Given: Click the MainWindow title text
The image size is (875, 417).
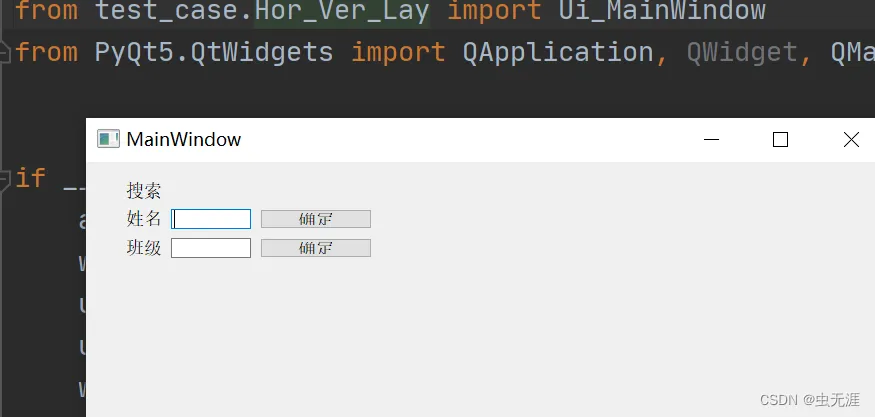Looking at the screenshot, I should [x=184, y=139].
